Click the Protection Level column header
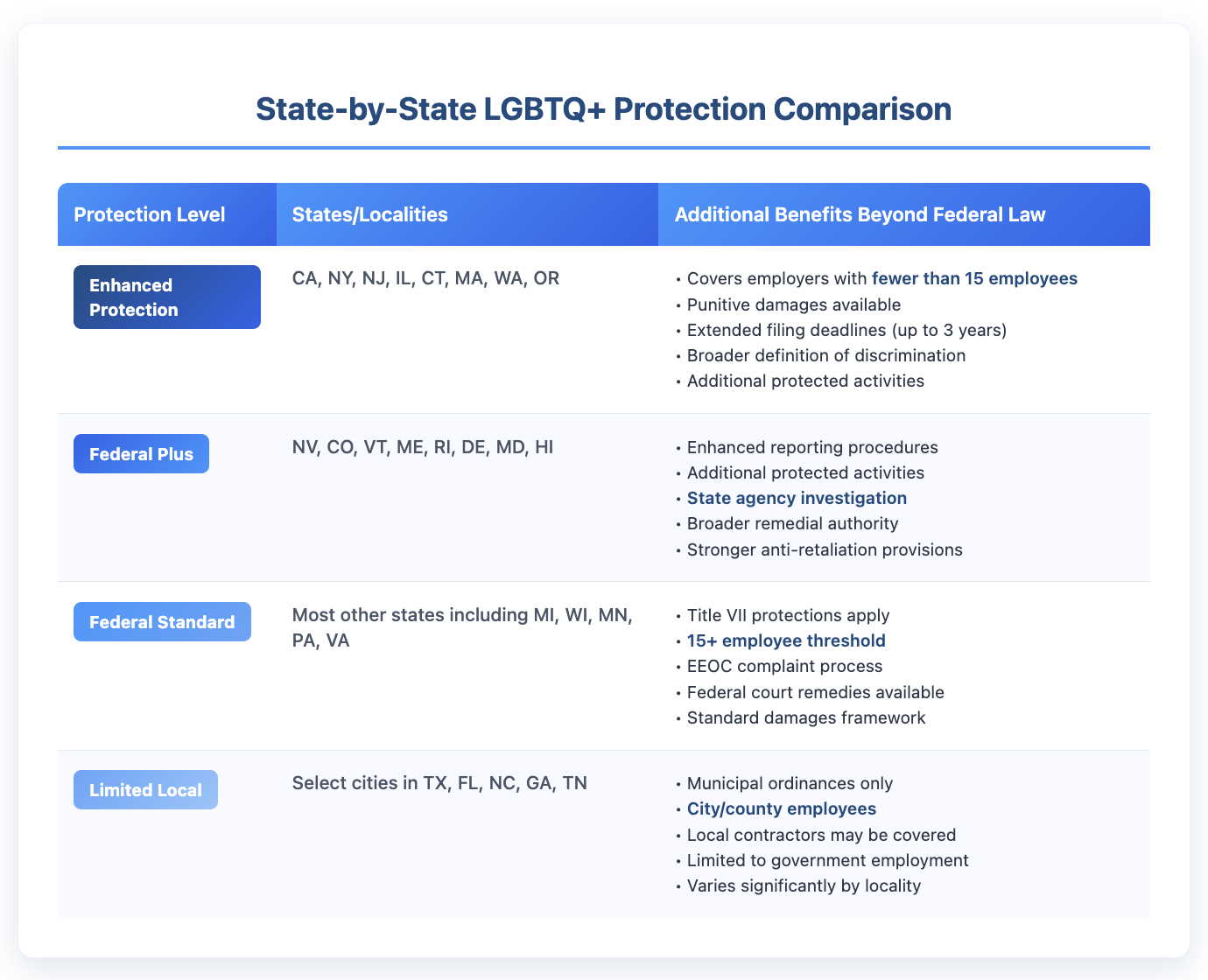This screenshot has width=1208, height=980. click(x=150, y=214)
